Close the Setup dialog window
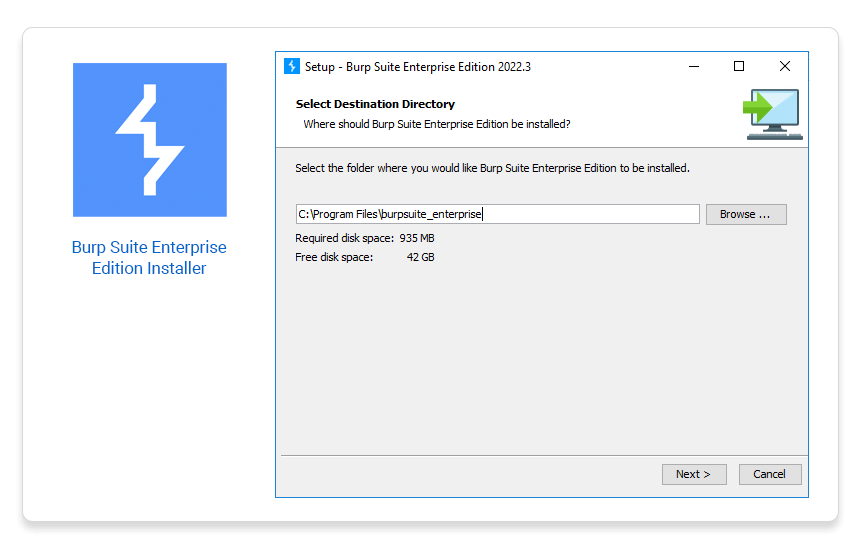860x557 pixels. 785,66
